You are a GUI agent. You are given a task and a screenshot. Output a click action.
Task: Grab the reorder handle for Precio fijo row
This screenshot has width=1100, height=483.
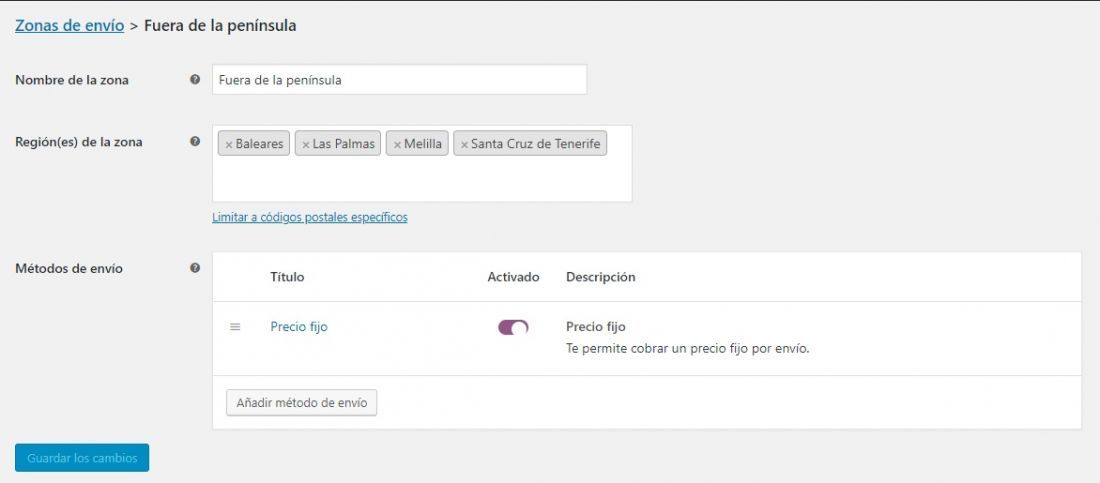pos(235,326)
